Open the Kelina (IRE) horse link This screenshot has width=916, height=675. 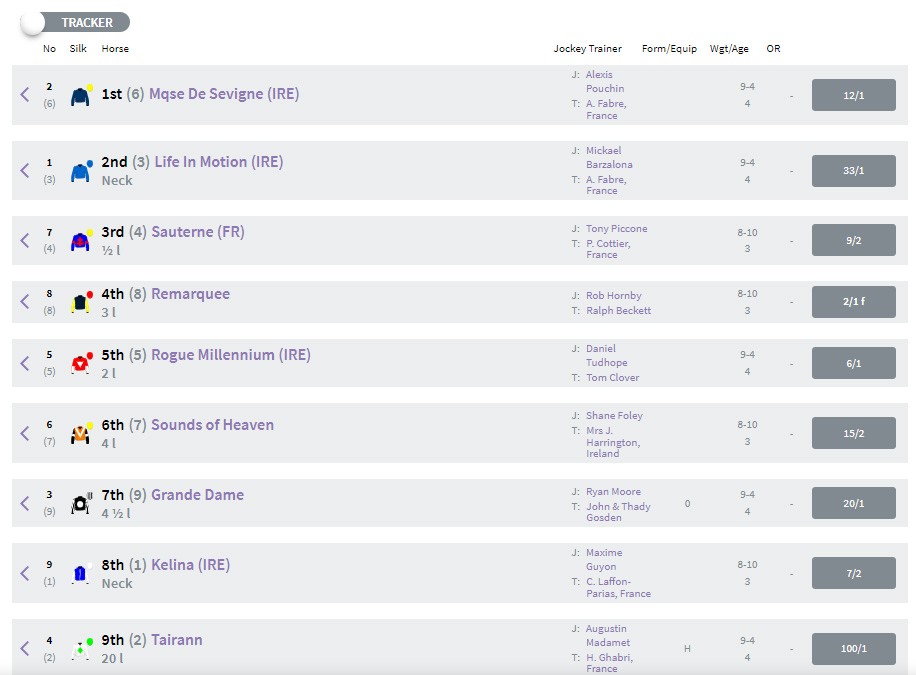(190, 565)
